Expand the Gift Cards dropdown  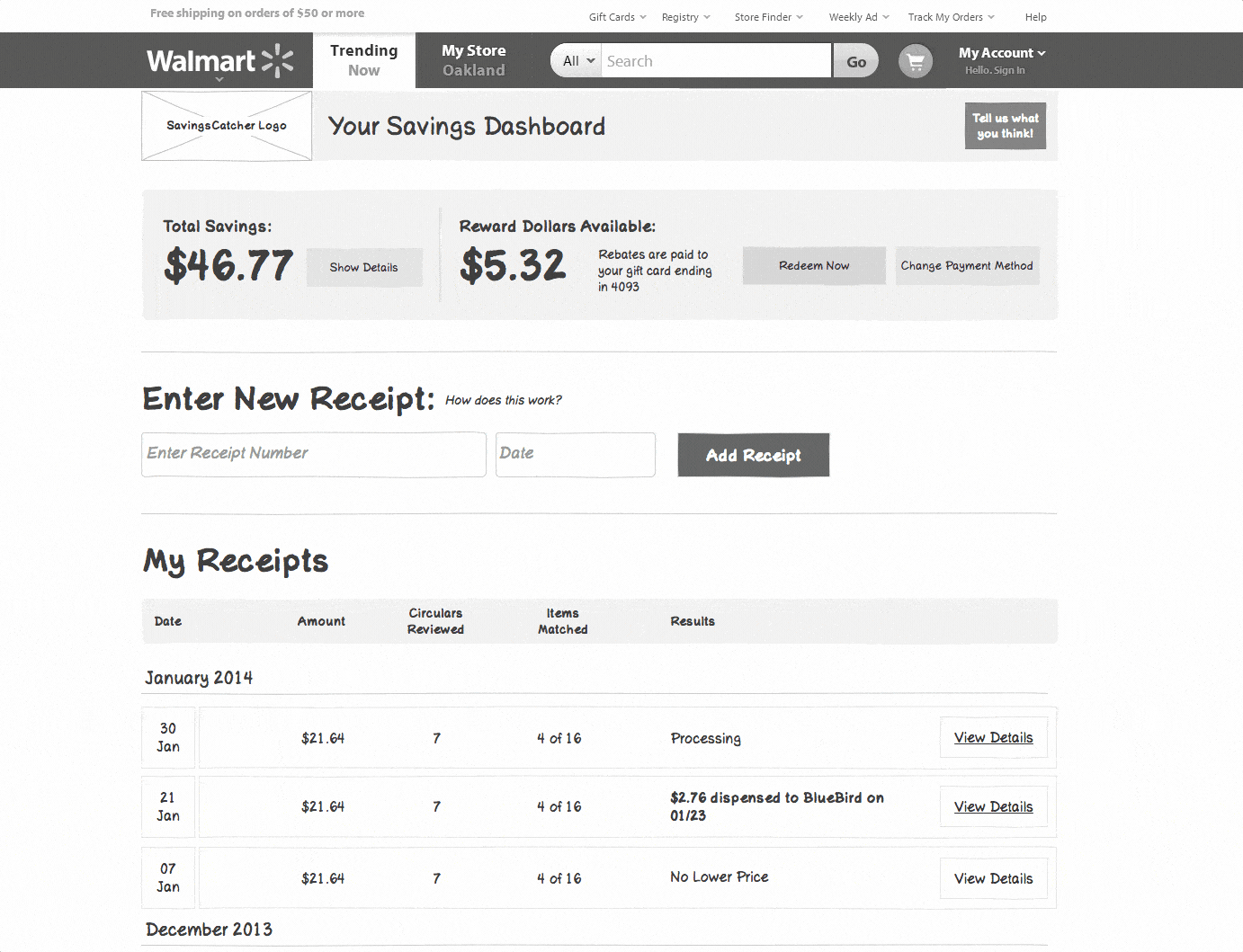pyautogui.click(x=617, y=17)
